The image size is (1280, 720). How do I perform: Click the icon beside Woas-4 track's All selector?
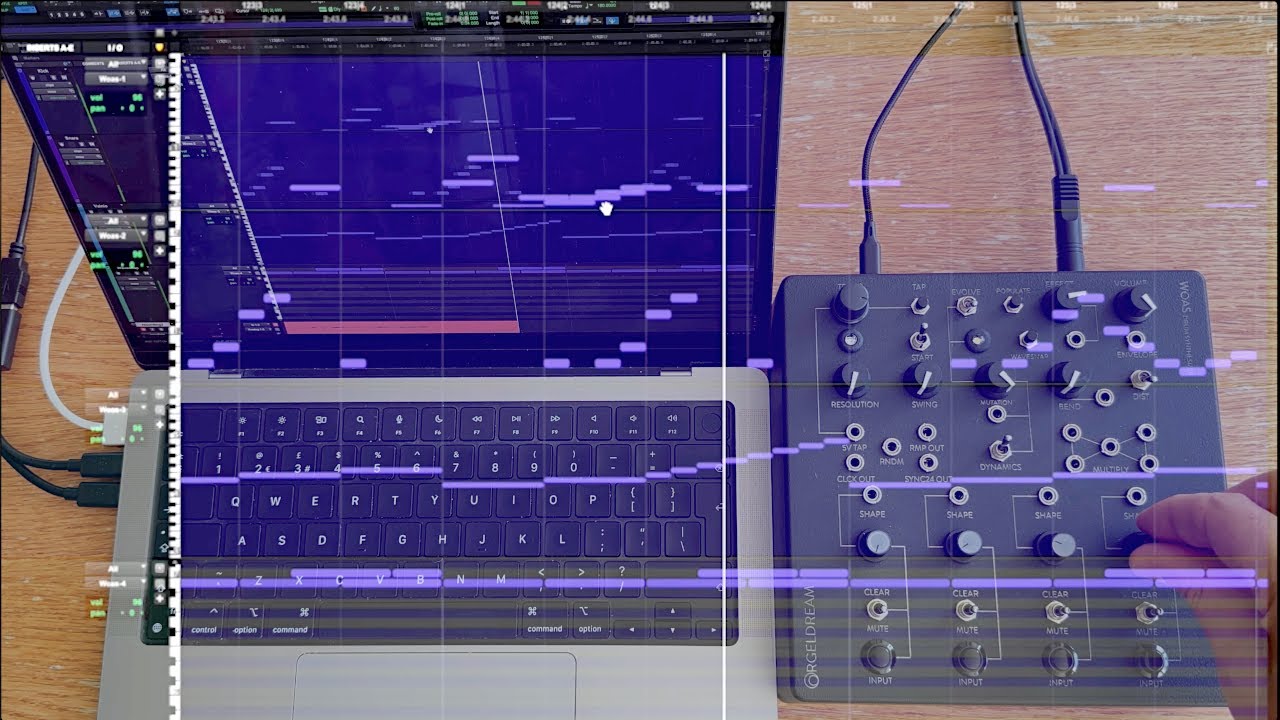[x=160, y=568]
